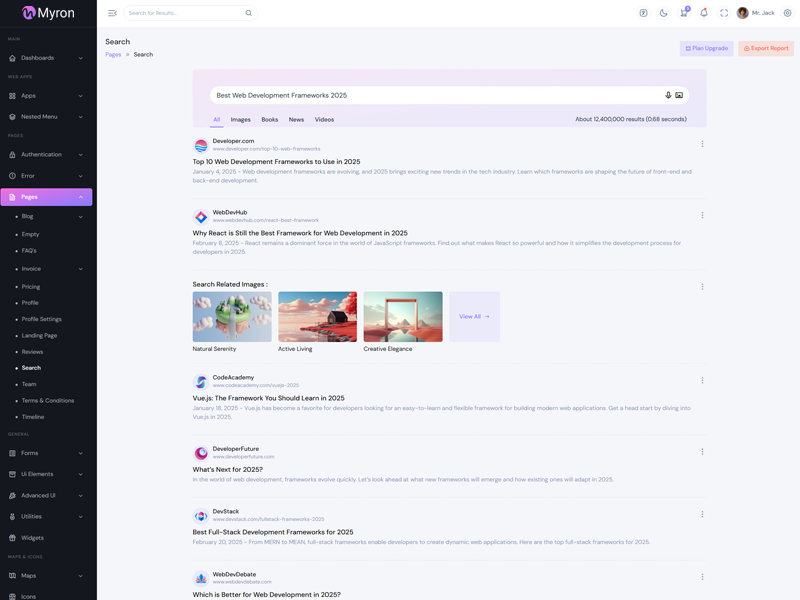Viewport: 800px width, 600px height.
Task: Click the Export Report button
Action: 766,48
